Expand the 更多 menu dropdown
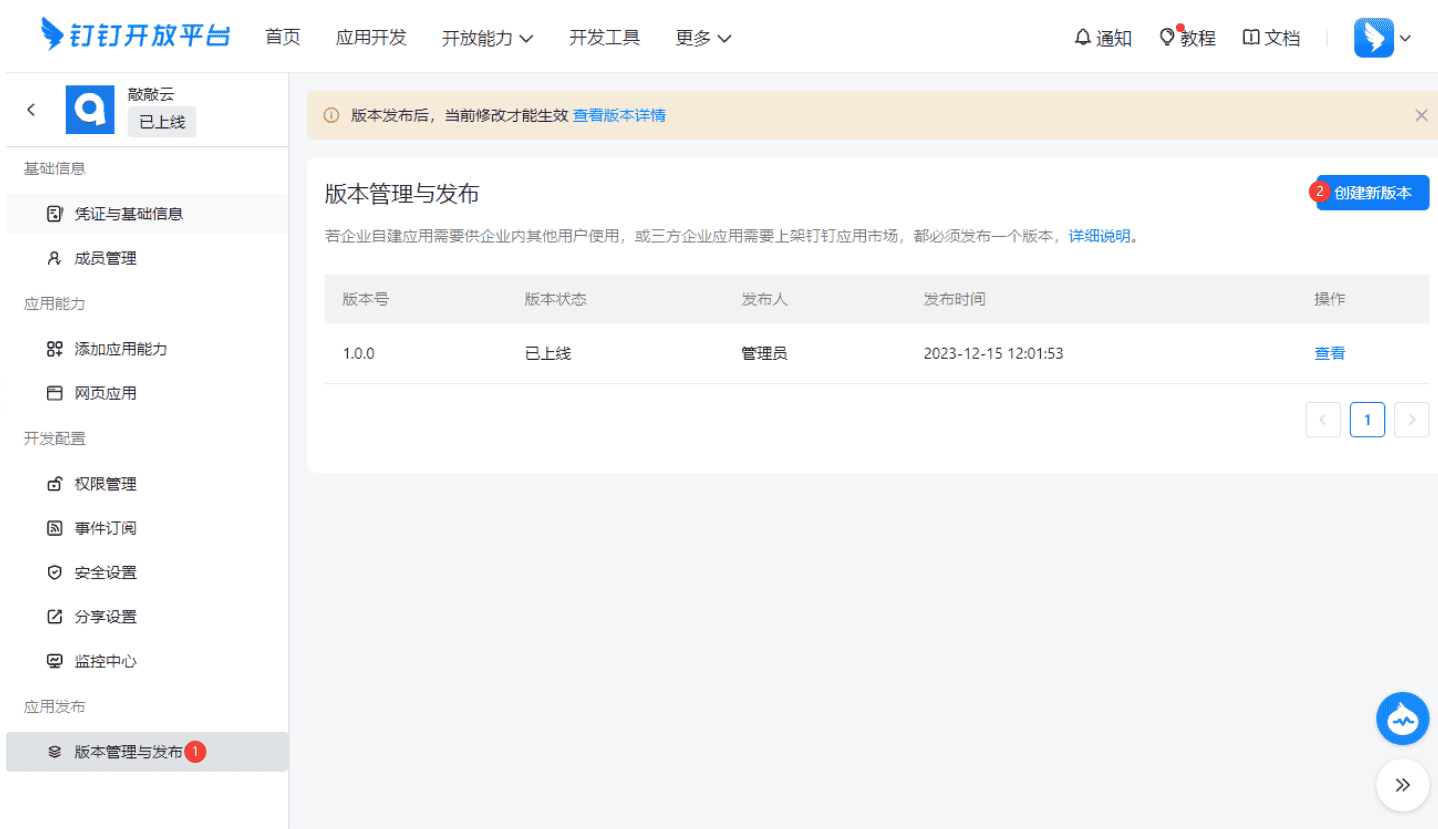 tap(703, 37)
